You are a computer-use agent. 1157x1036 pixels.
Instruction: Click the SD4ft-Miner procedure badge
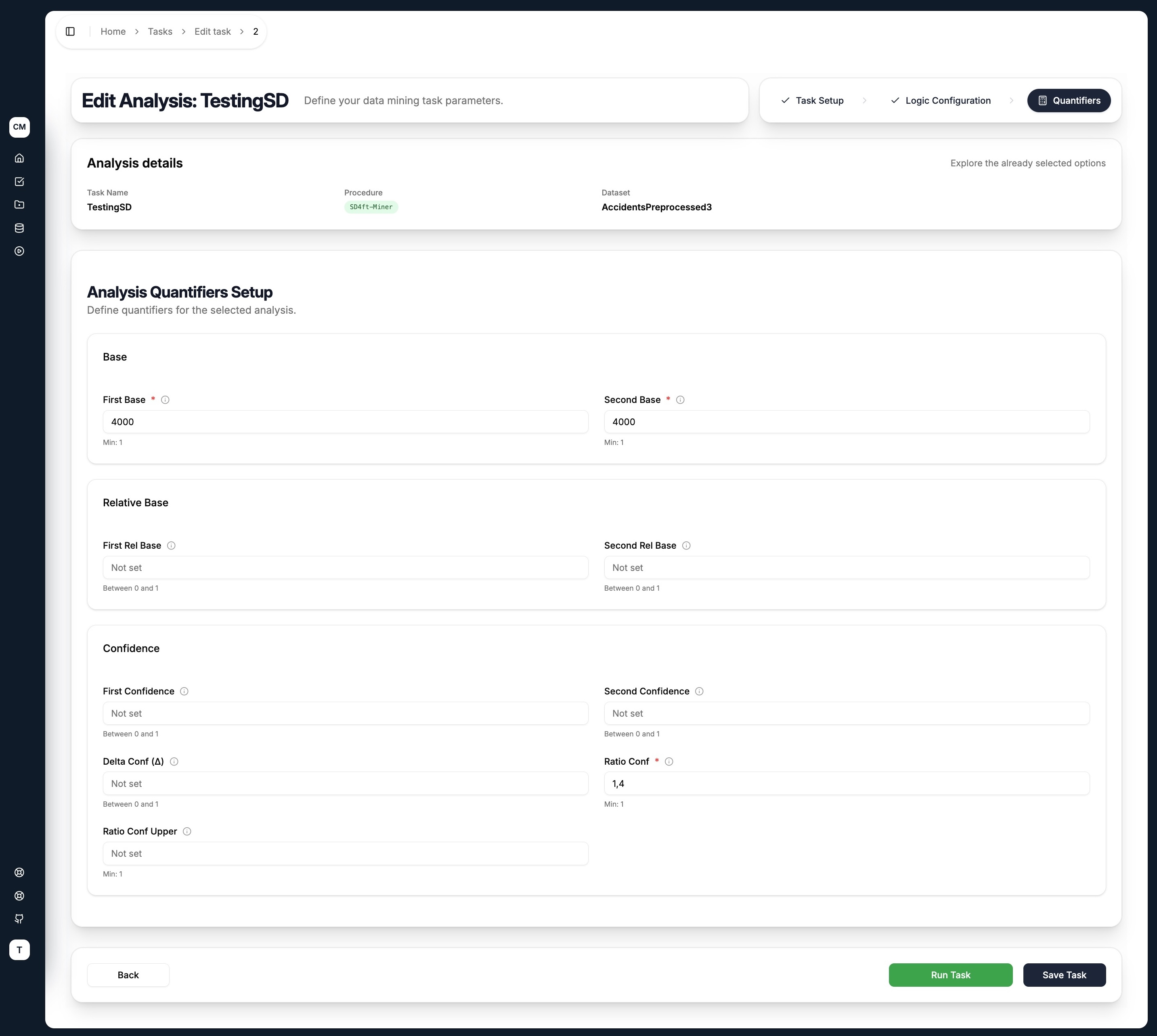371,207
